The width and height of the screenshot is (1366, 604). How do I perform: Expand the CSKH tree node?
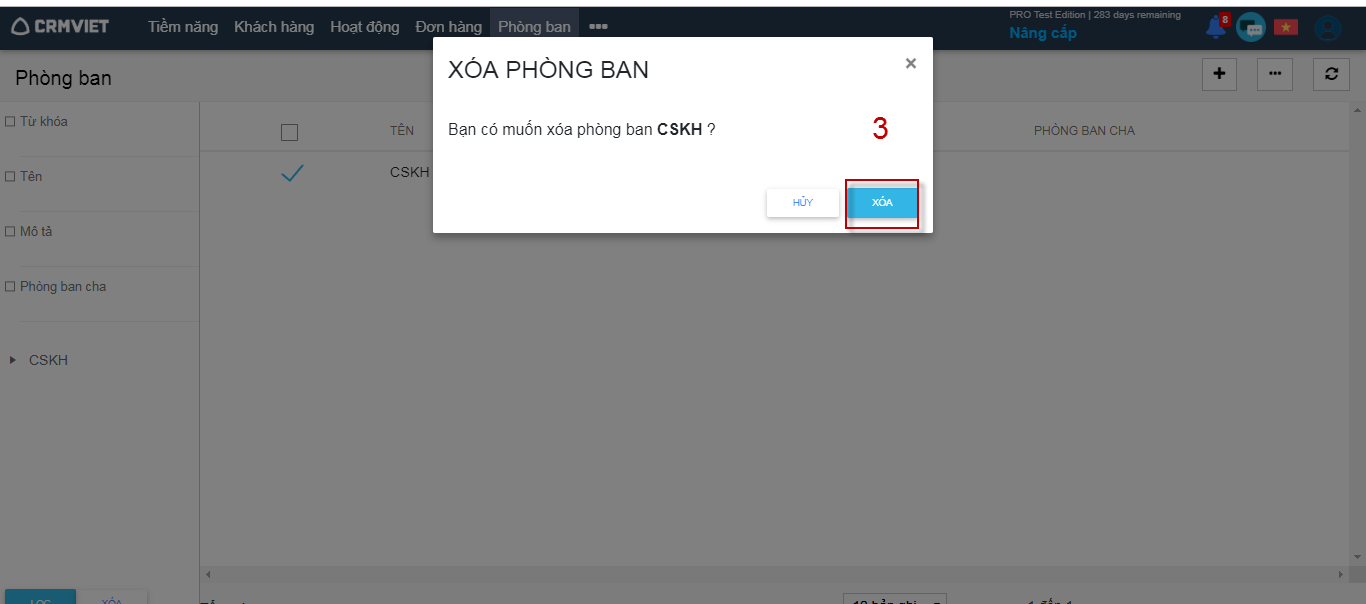pyautogui.click(x=13, y=360)
